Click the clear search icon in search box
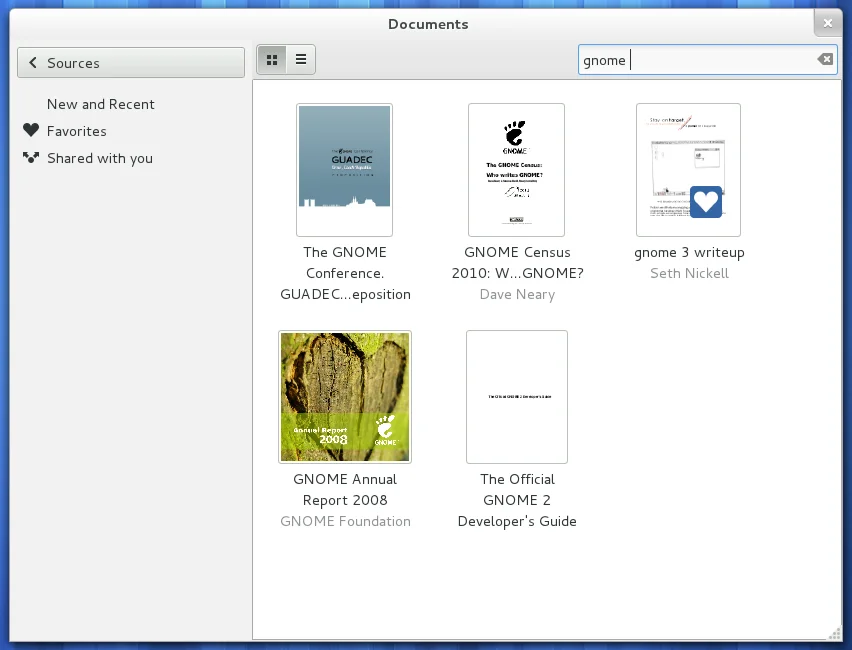Screen dimensions: 852x650 (825, 59)
